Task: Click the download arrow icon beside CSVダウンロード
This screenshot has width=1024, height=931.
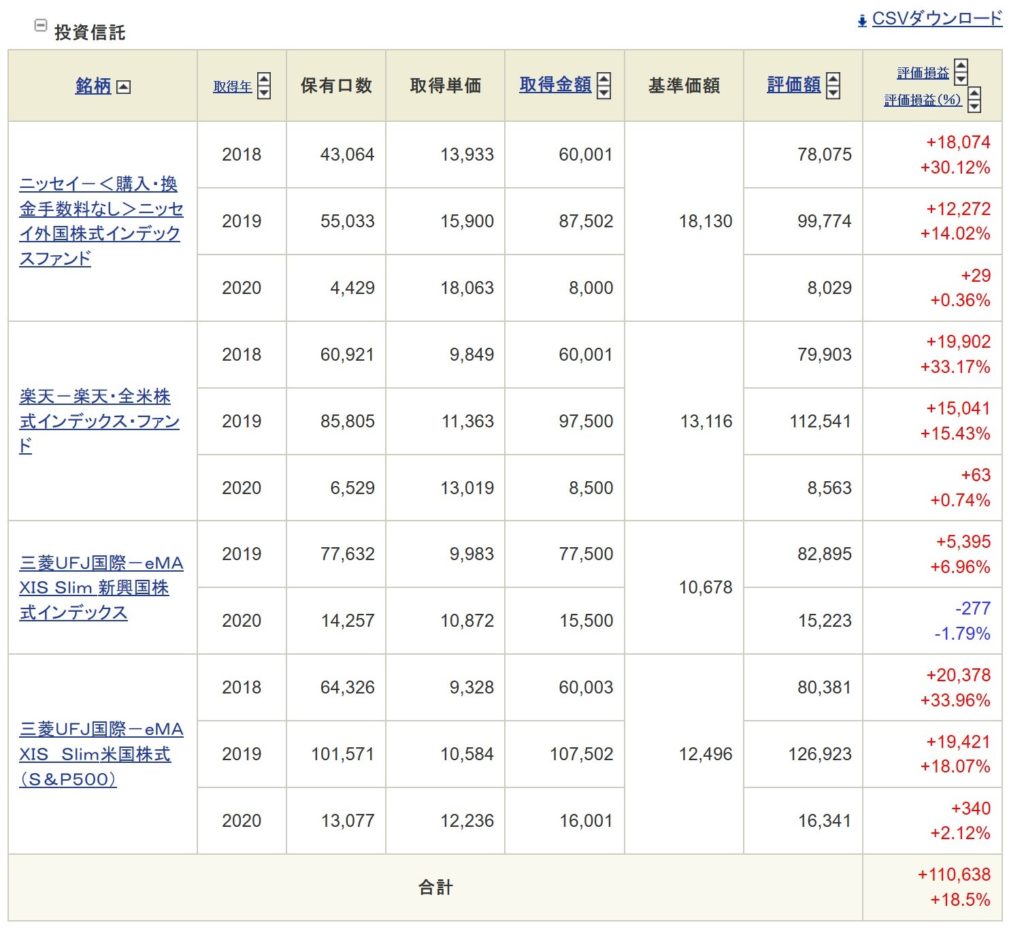Action: tap(862, 21)
